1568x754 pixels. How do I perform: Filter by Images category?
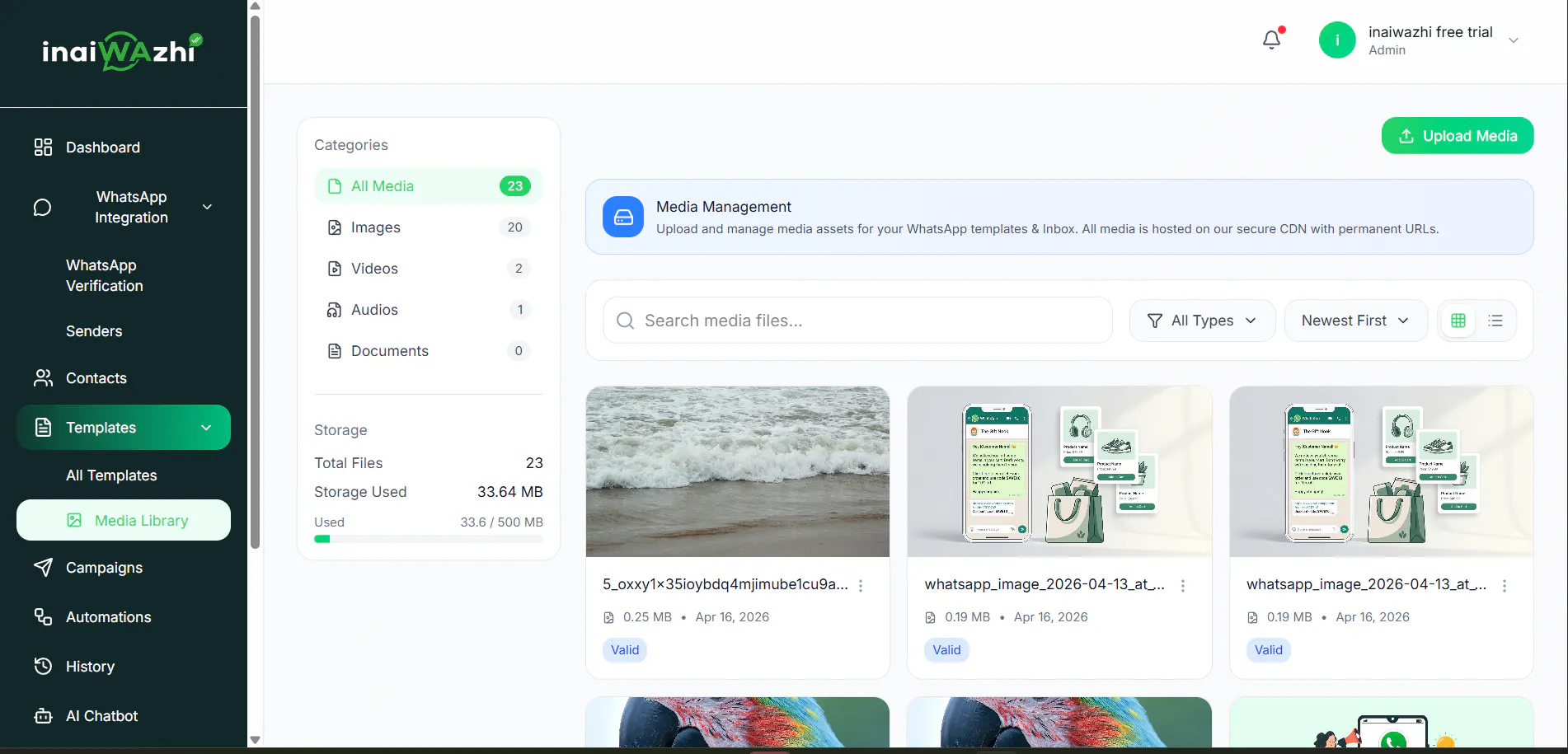click(x=429, y=227)
